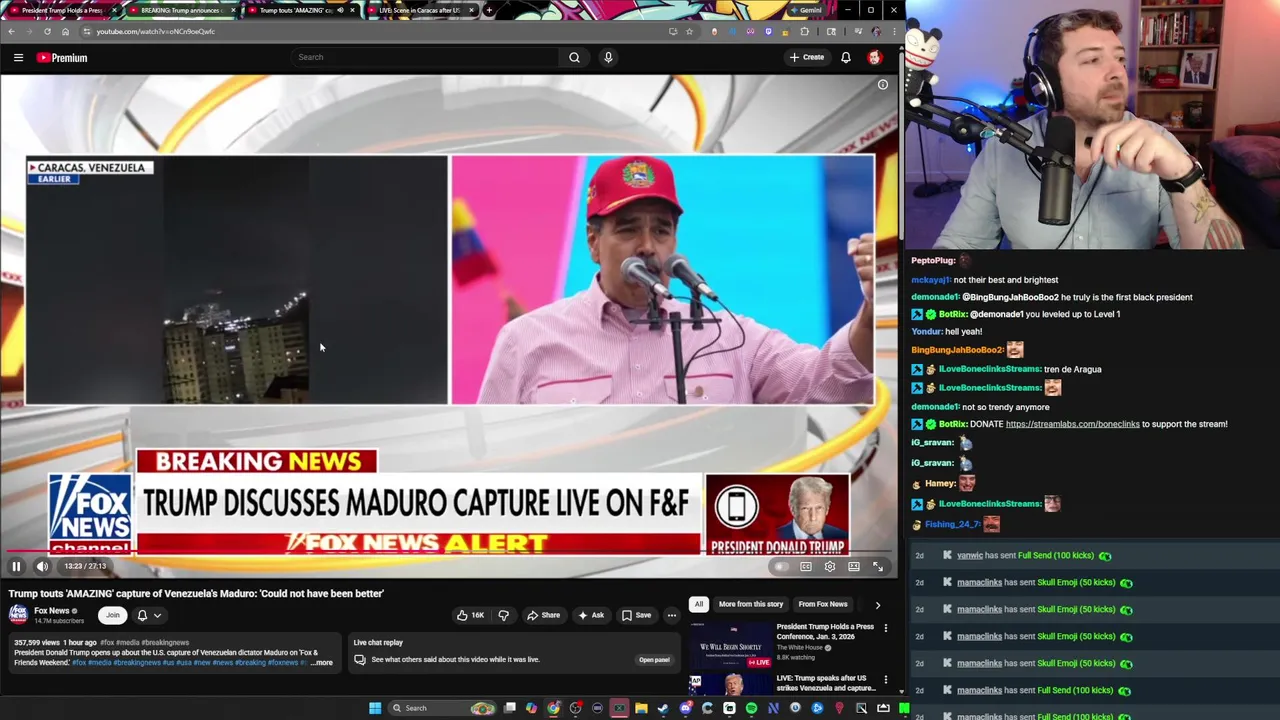Open the streamlabs.com/boneclinks donation link
Image resolution: width=1280 pixels, height=720 pixels.
1072,424
